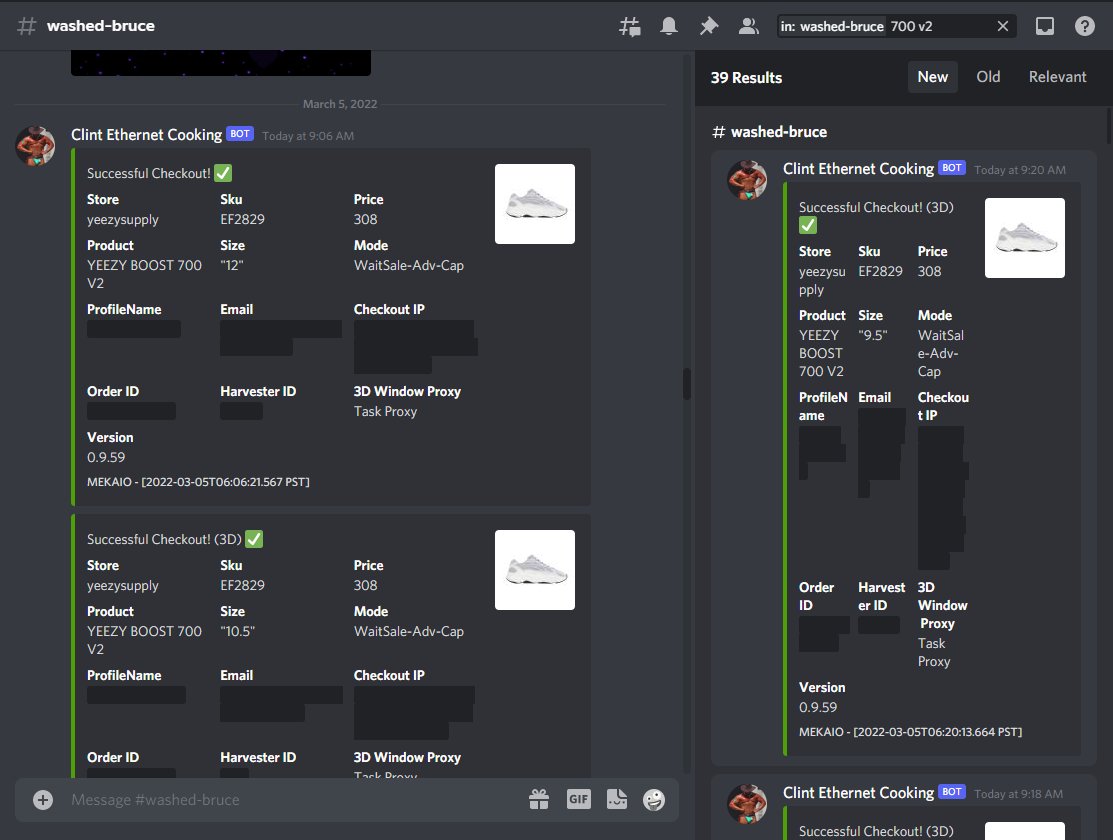Image resolution: width=1113 pixels, height=840 pixels.
Task: Click bot avatar on 9:18 AM search result
Action: click(x=747, y=804)
